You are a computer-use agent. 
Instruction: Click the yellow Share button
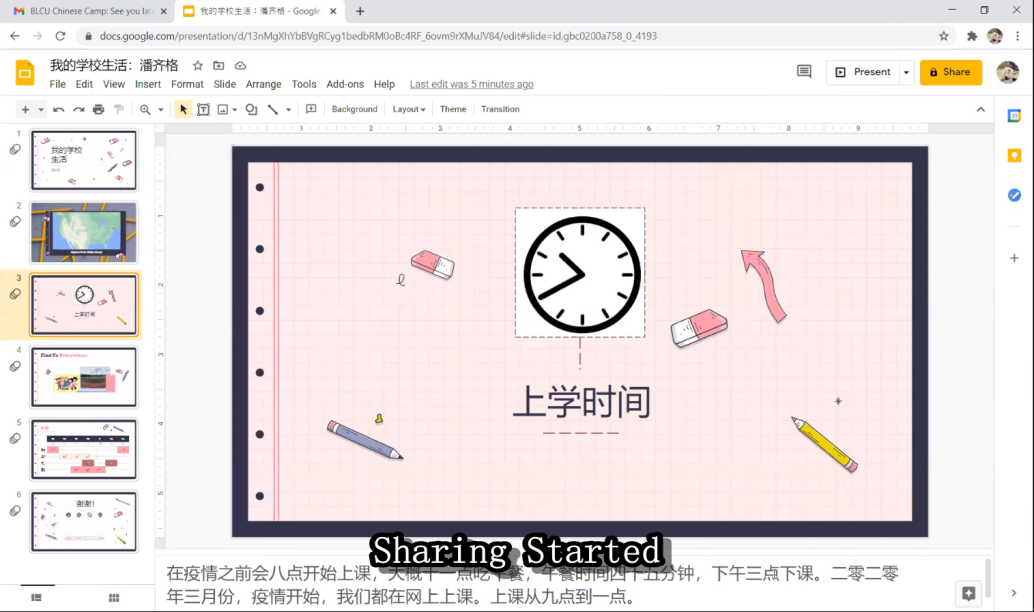tap(950, 72)
